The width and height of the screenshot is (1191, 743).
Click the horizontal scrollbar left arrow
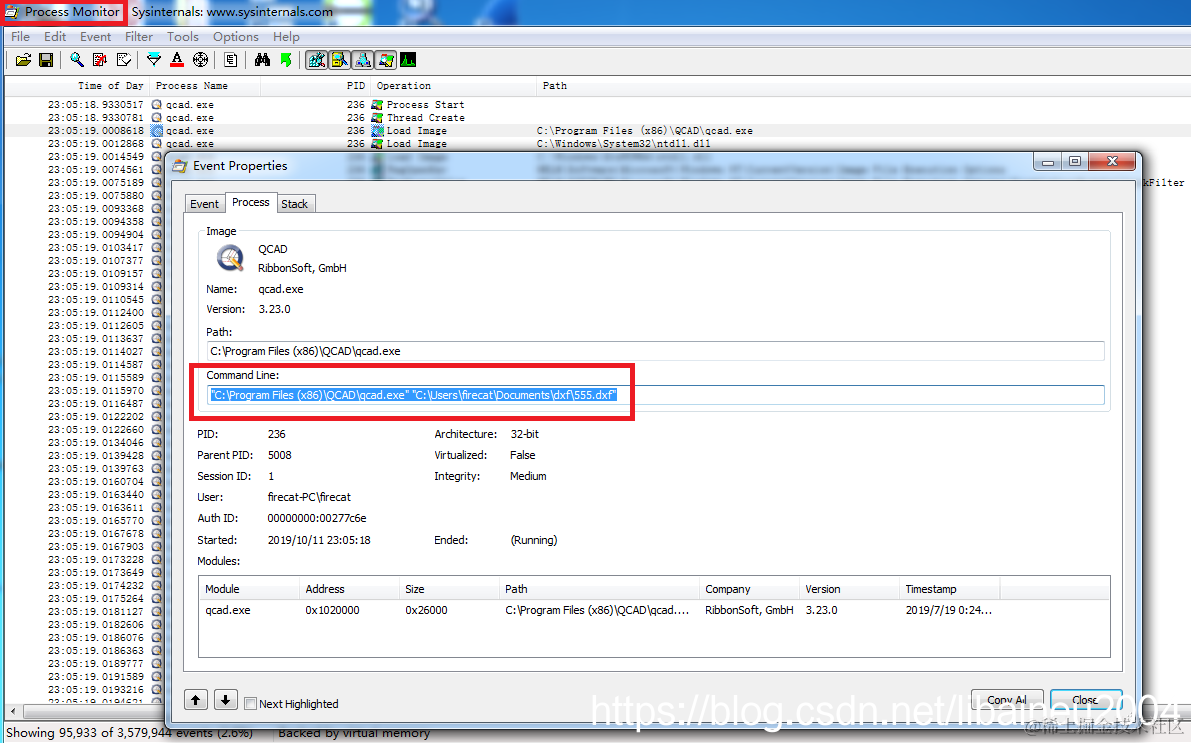(x=13, y=711)
